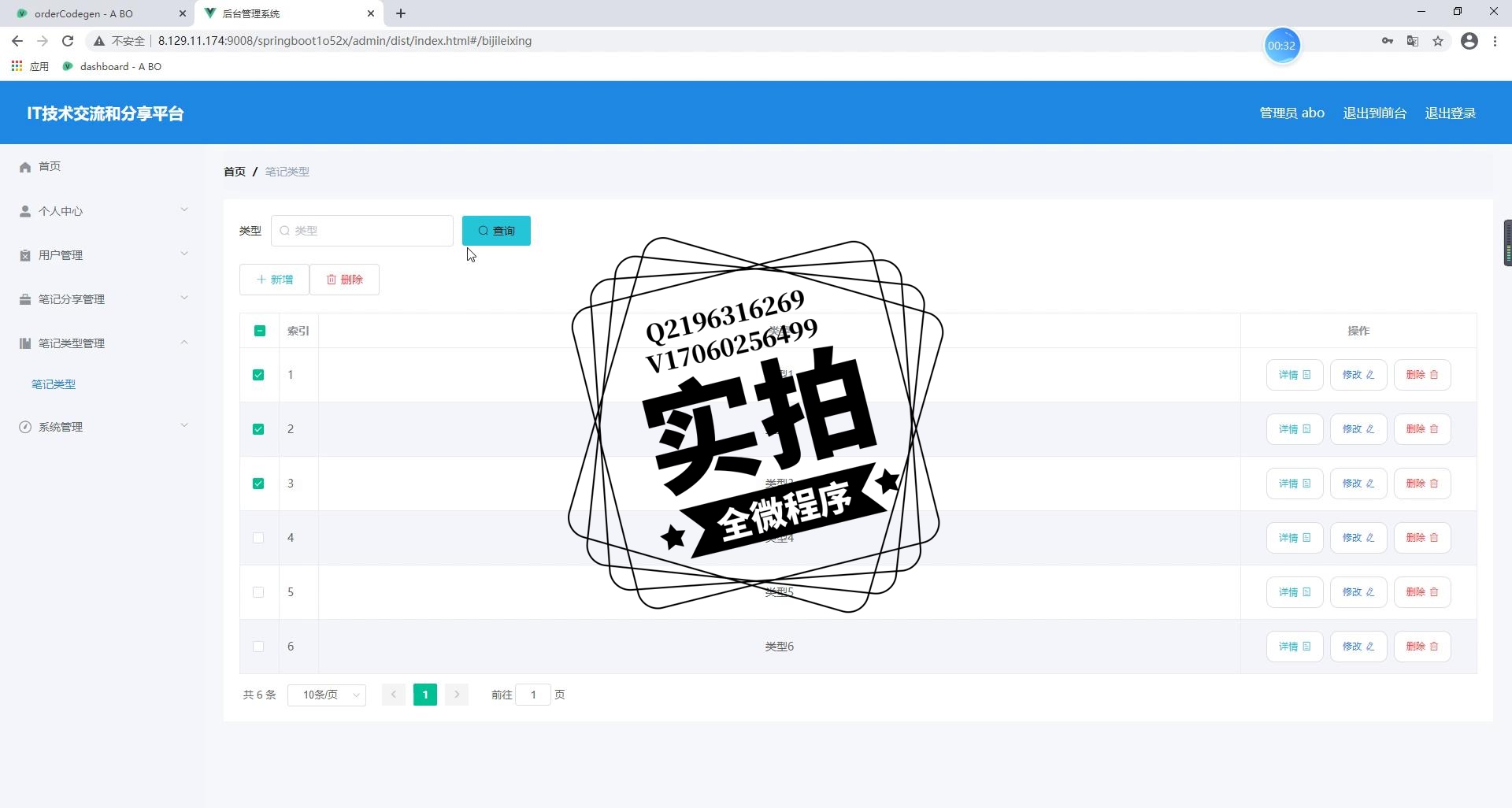Open the 10条/页 page size dropdown
This screenshot has width=1512, height=808.
click(327, 695)
